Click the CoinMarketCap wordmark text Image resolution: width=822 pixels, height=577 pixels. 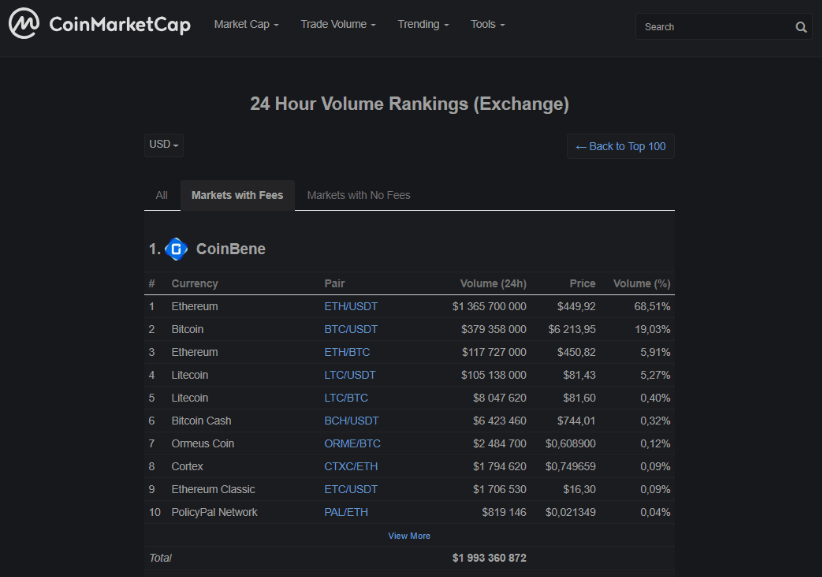120,25
